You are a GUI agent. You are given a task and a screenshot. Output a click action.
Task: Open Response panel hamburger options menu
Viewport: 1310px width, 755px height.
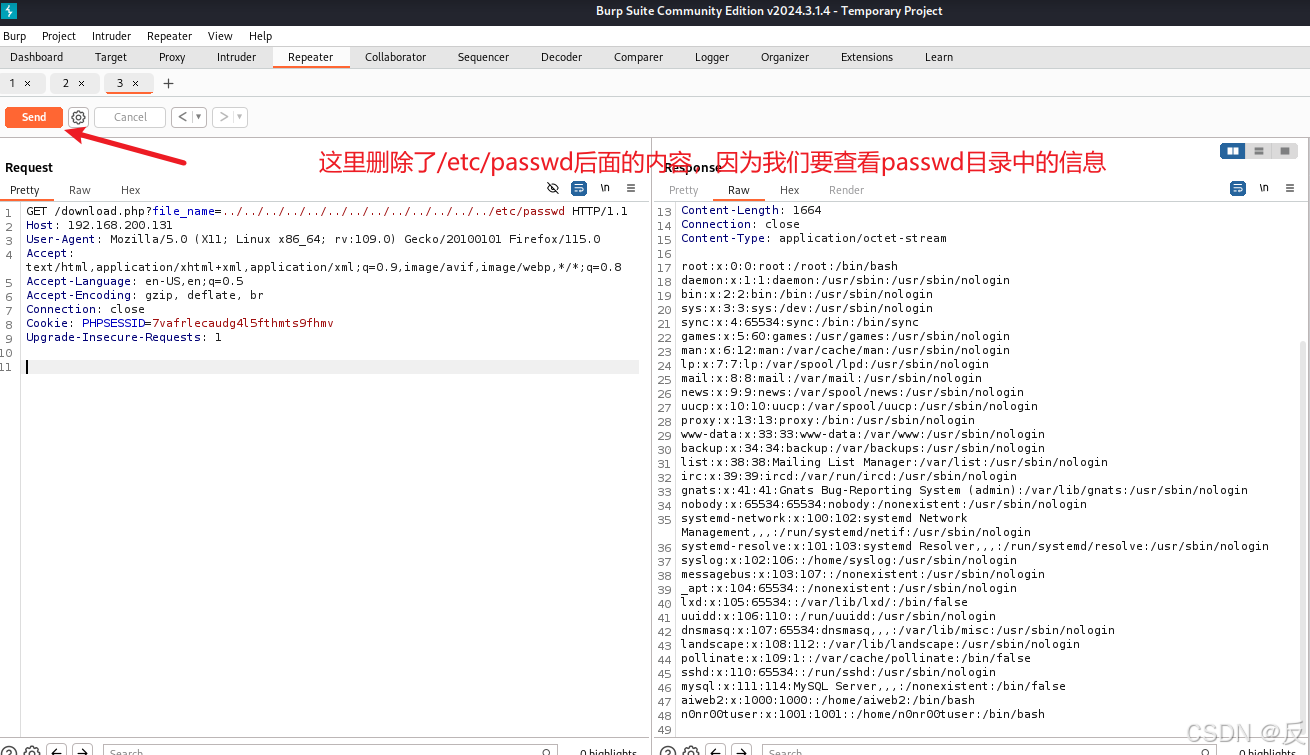click(x=1290, y=188)
